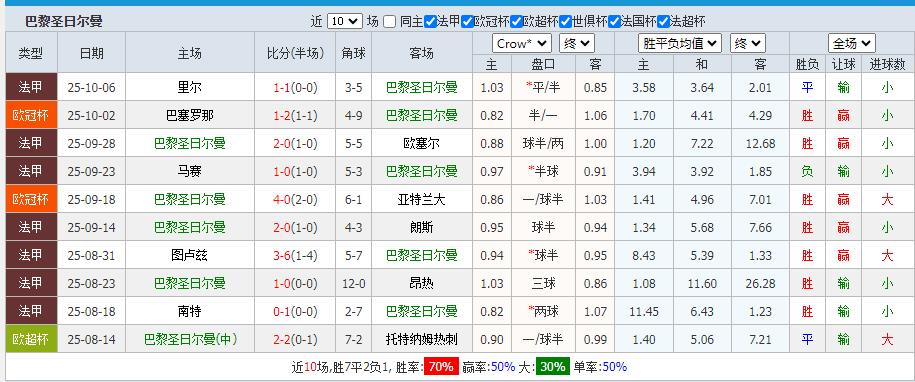Click odds value 11.45
This screenshot has width=915, height=382.
[644, 311]
